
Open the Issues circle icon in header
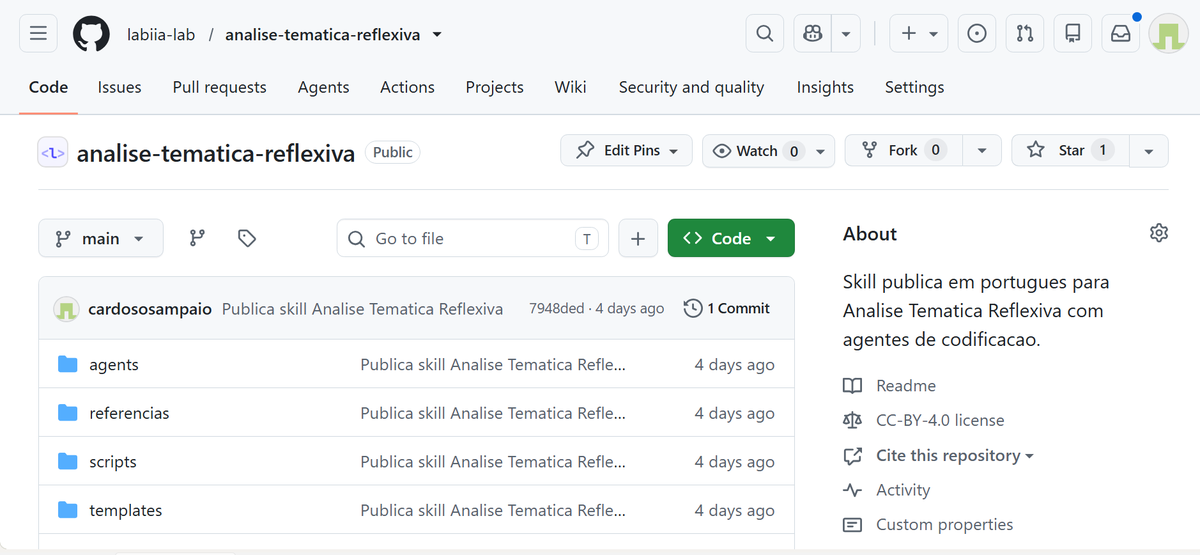(977, 34)
